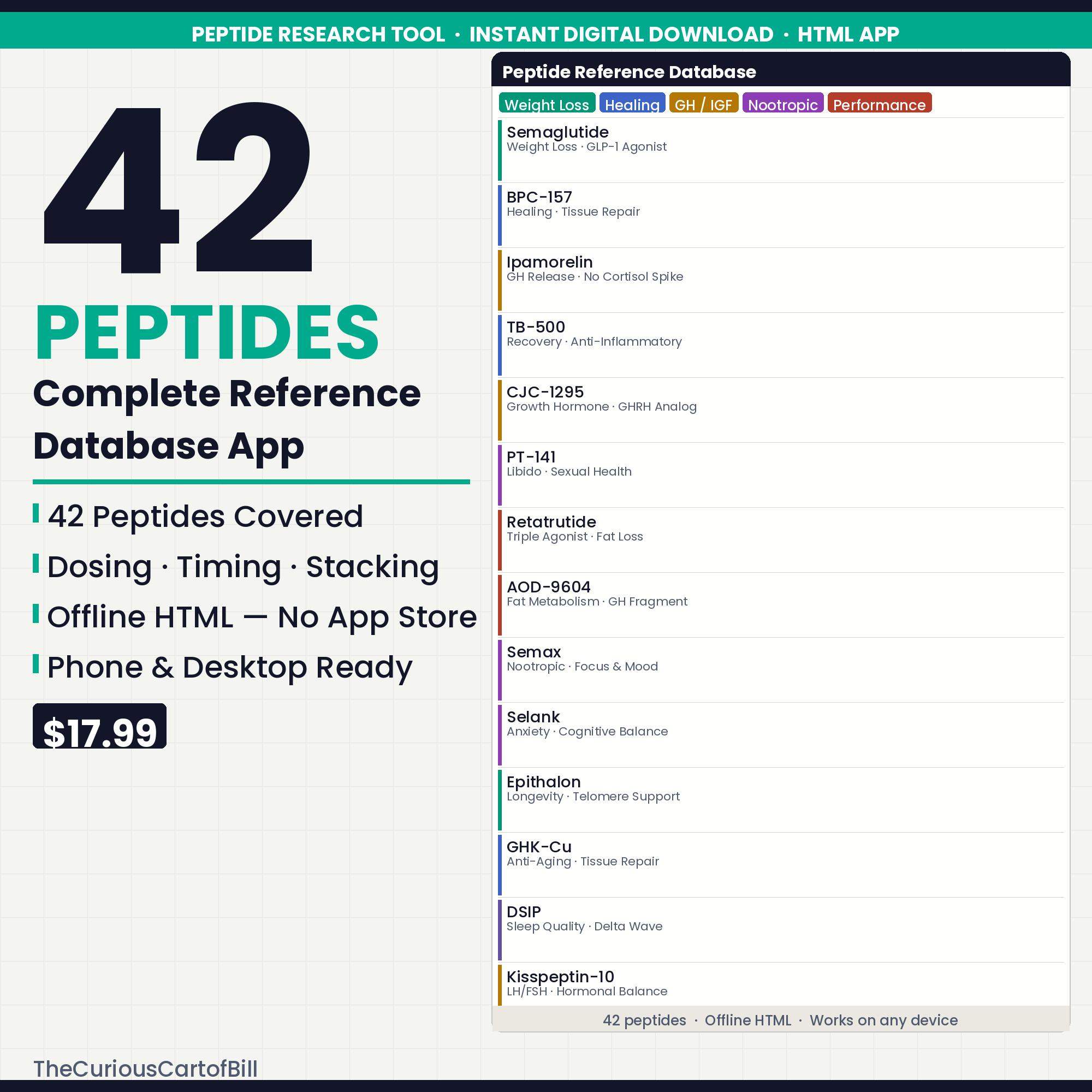Viewport: 1092px width, 1092px height.
Task: Choose the Performance category tab
Action: (x=880, y=103)
